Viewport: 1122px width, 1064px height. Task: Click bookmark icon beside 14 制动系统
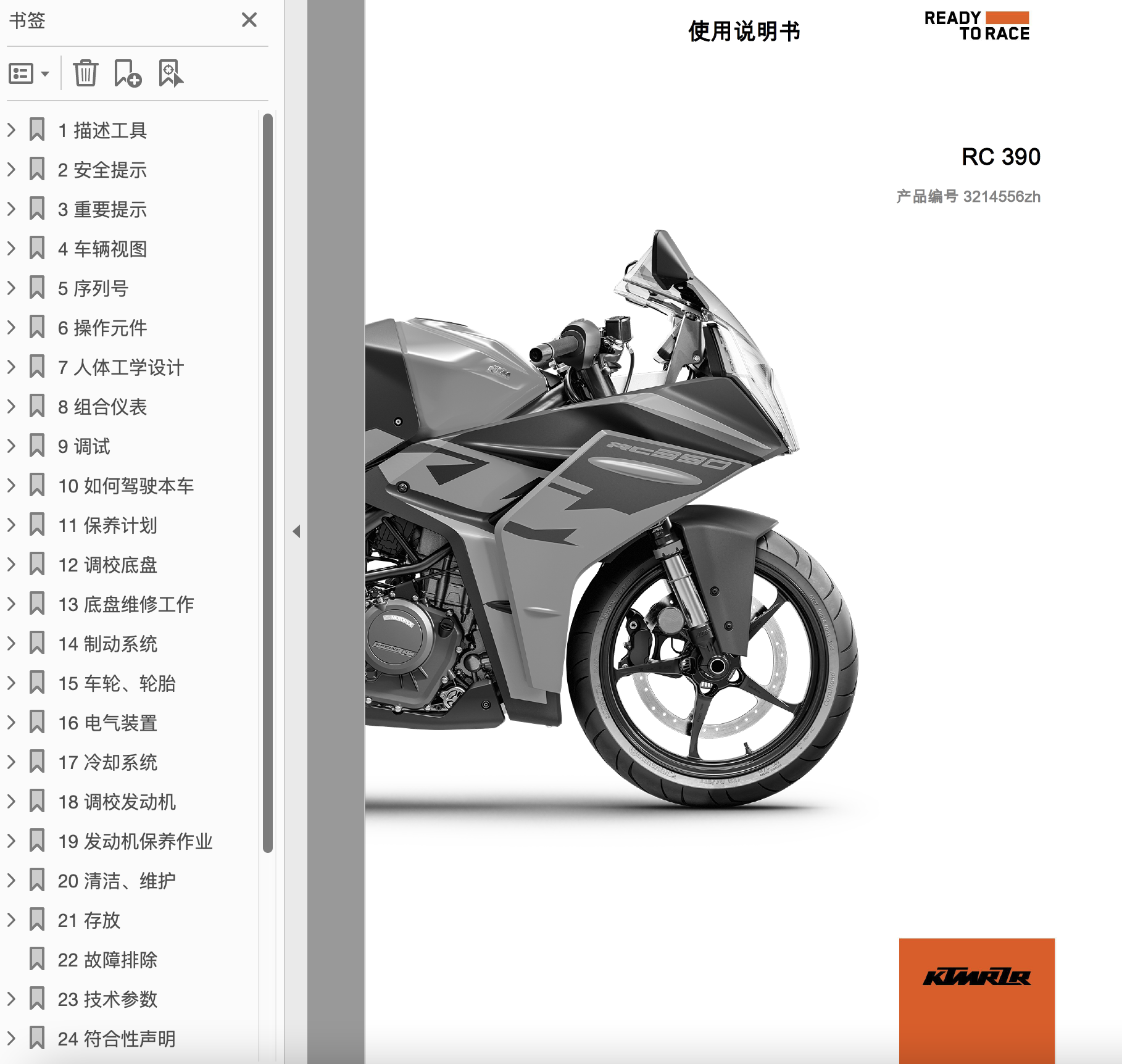tap(37, 643)
